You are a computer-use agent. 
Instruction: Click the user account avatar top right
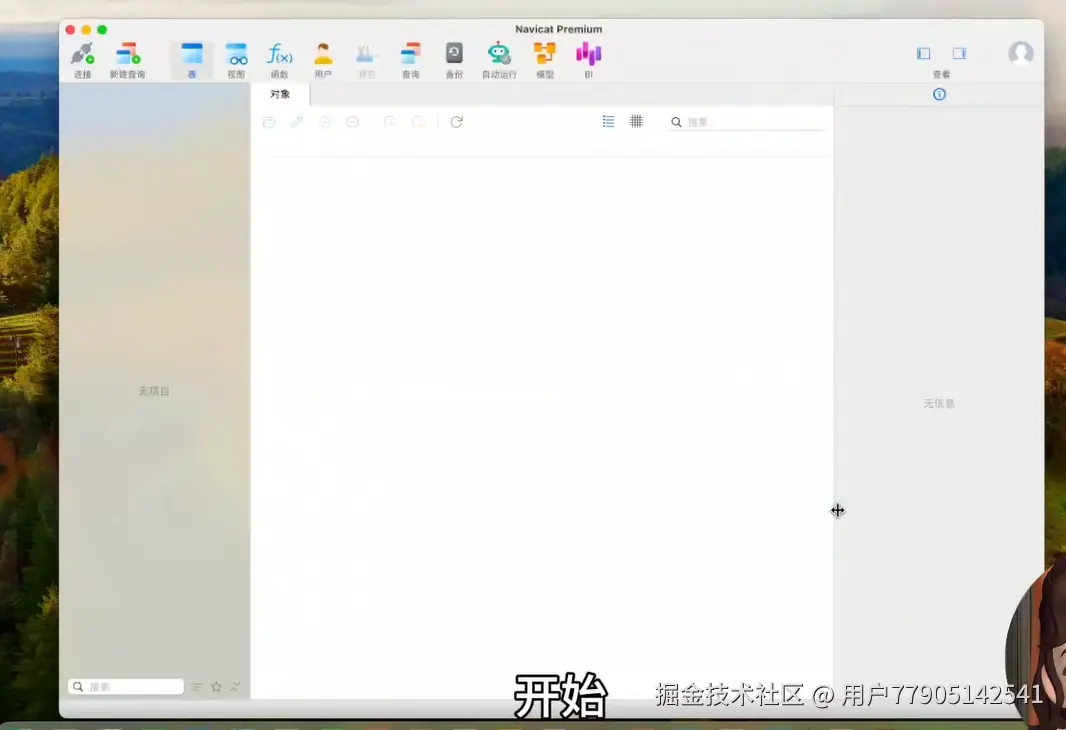(1021, 54)
